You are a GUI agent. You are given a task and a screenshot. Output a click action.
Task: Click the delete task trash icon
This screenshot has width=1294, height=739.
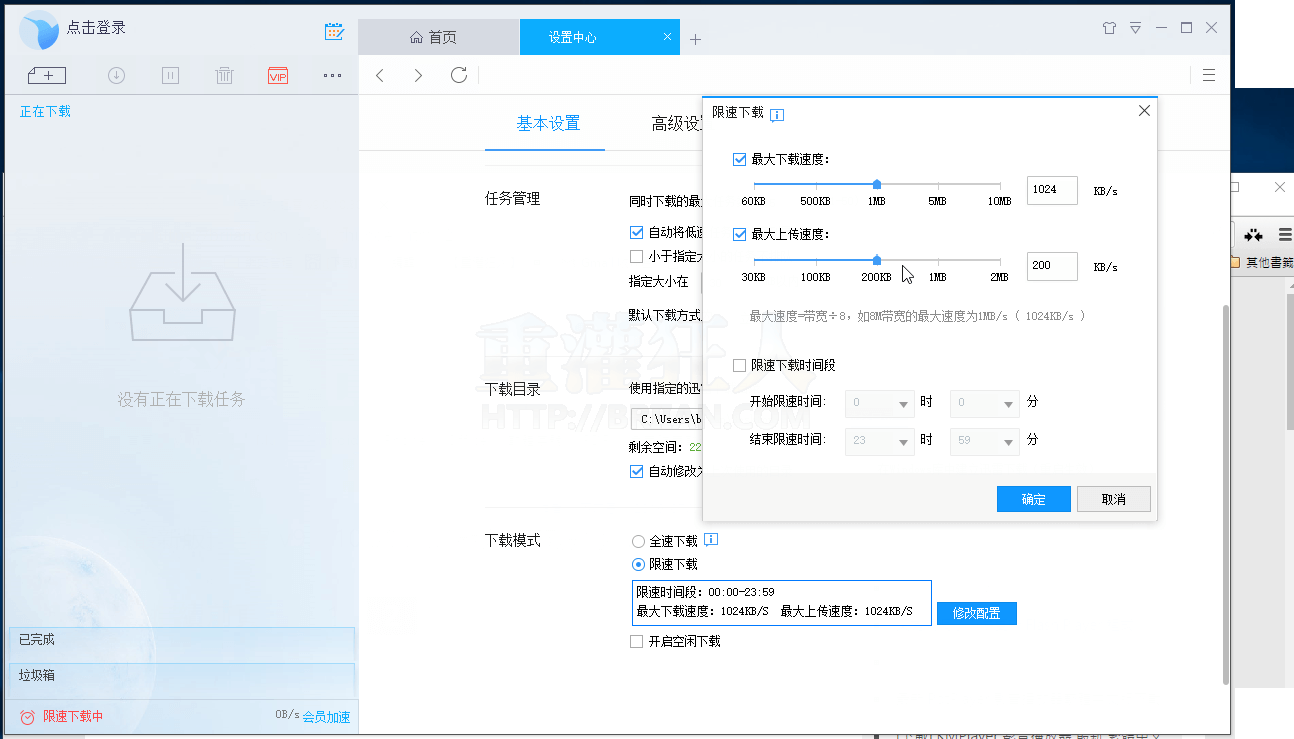[224, 75]
